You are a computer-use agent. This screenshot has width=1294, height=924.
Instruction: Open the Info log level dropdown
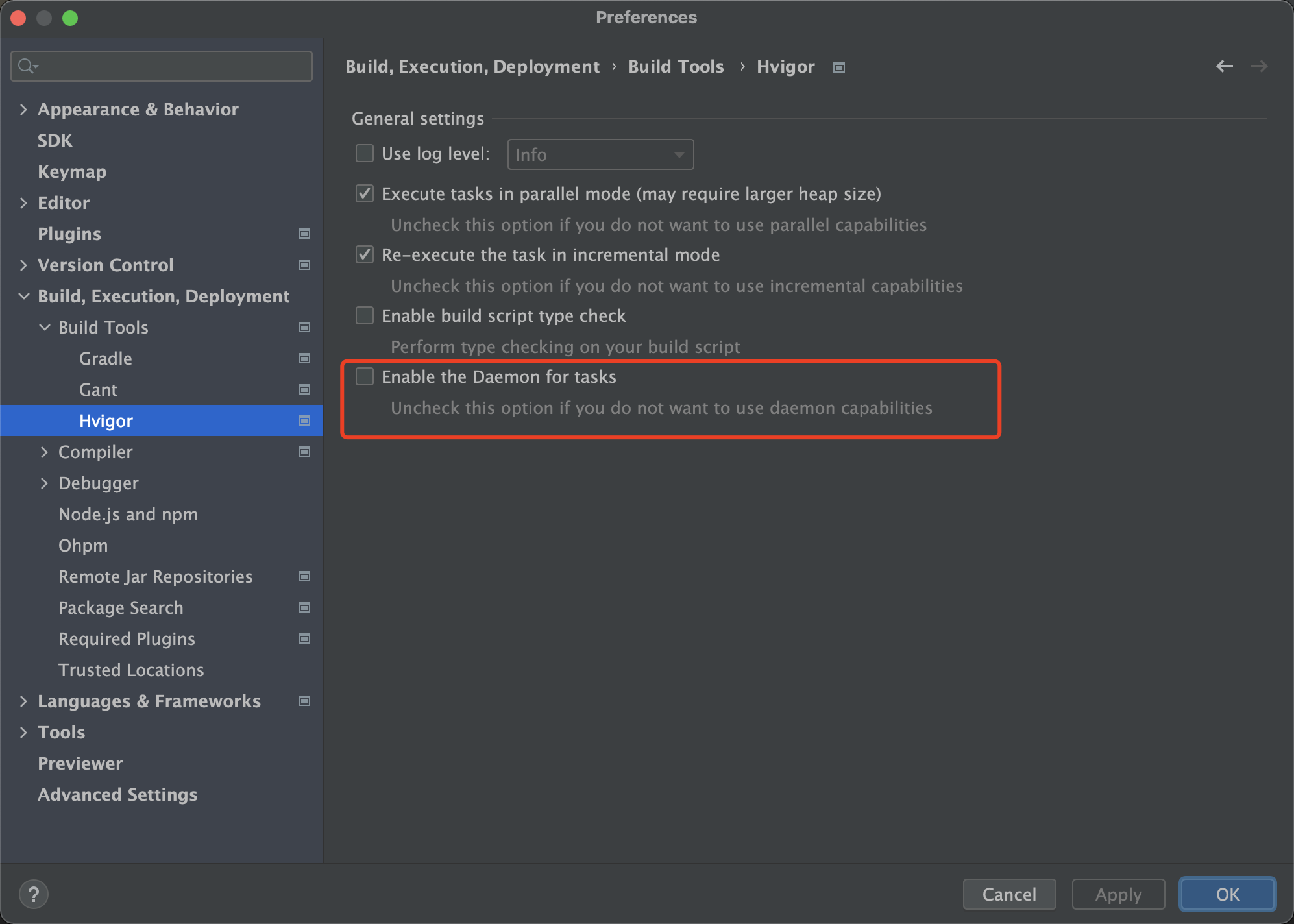coord(600,154)
